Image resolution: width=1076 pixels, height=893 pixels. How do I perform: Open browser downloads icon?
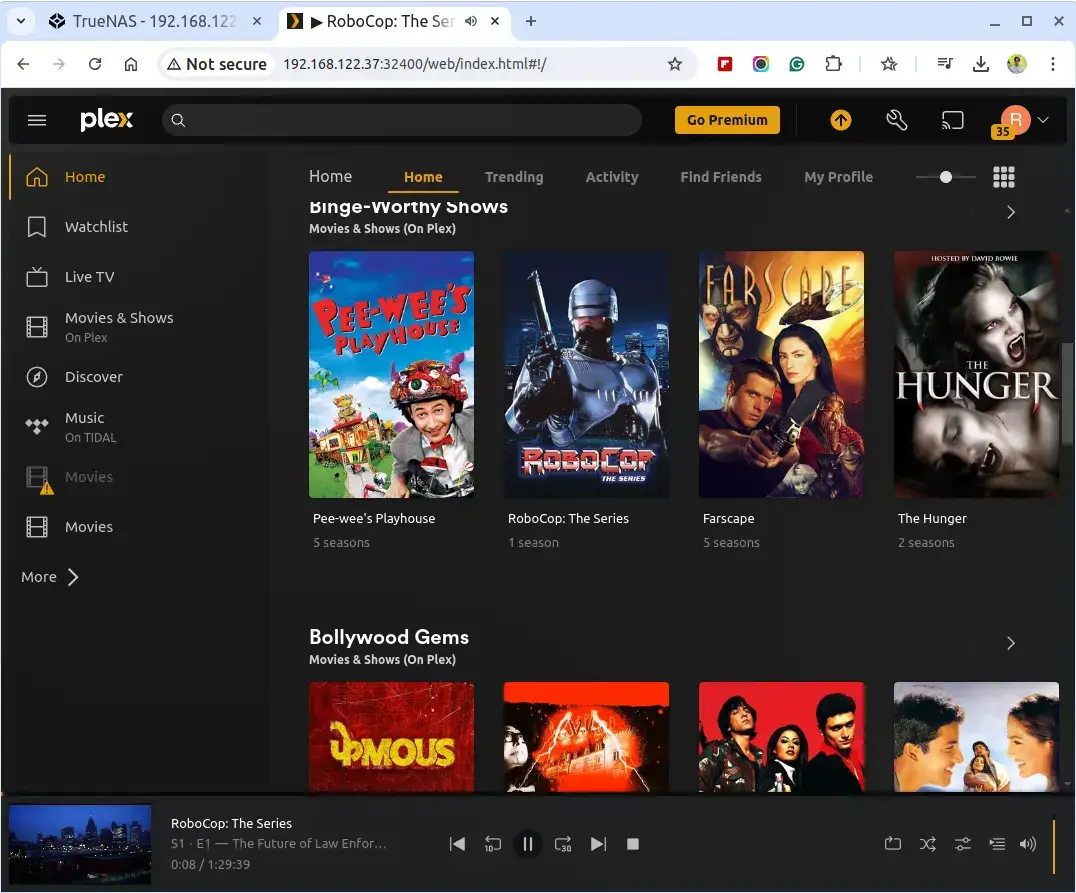981,64
